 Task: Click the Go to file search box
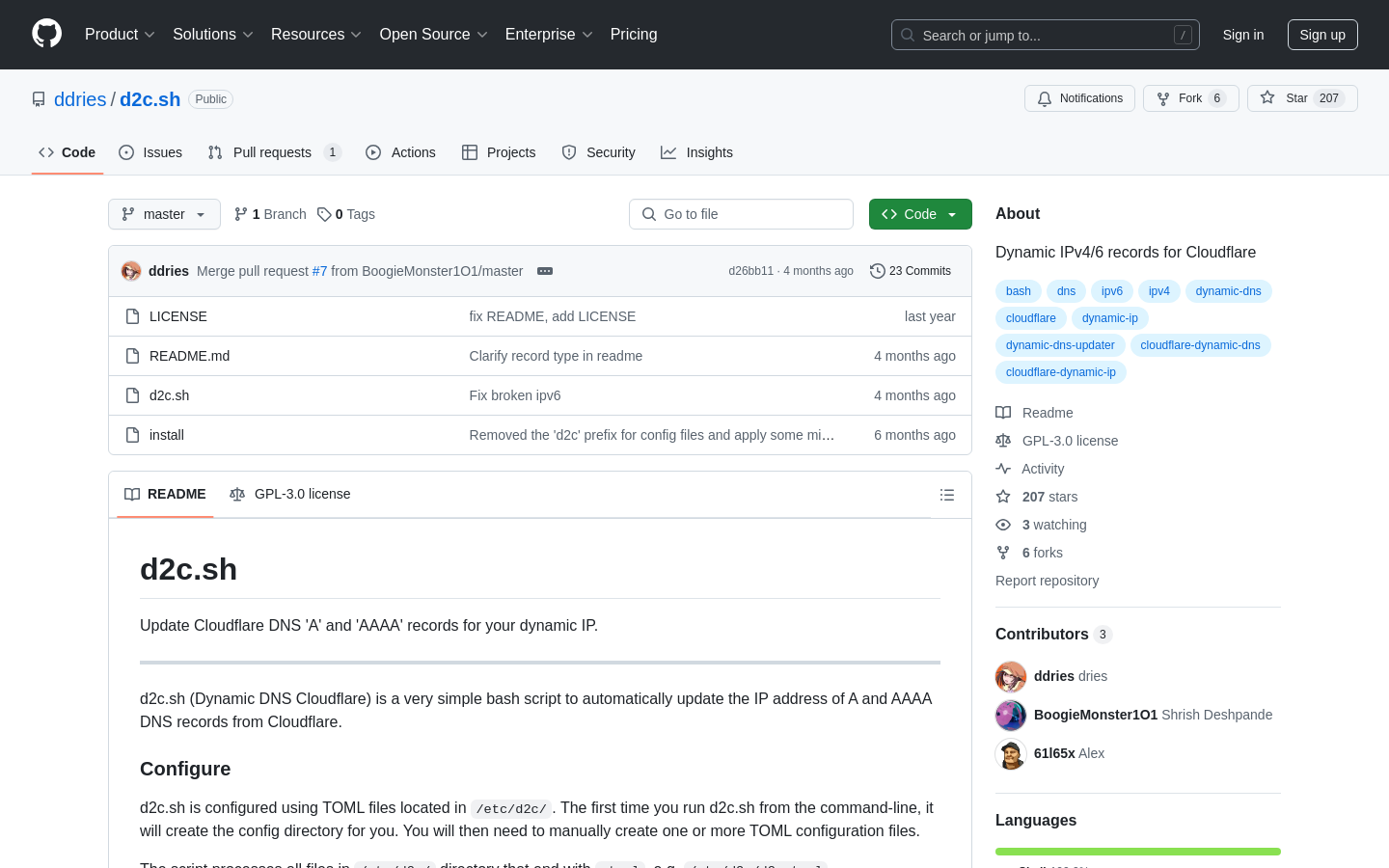coord(741,214)
